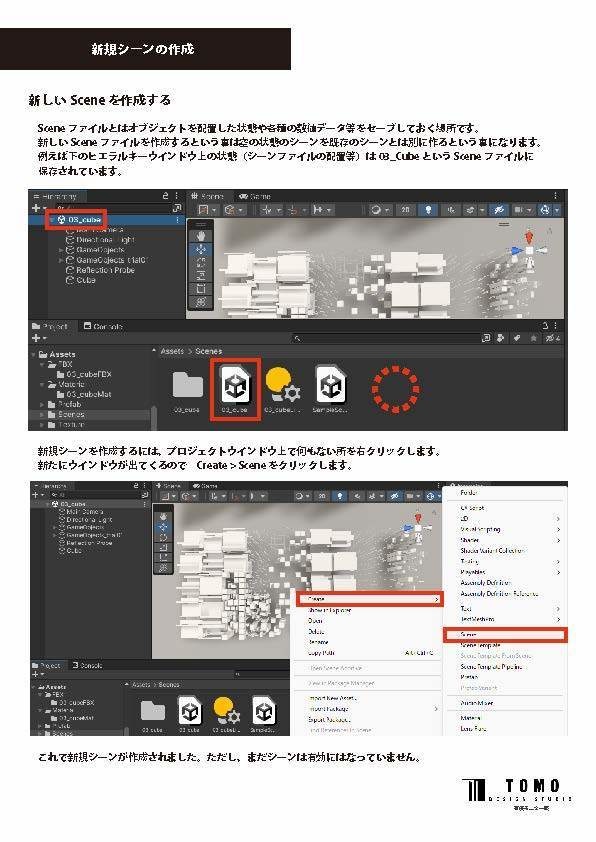Select the SampleScene asset icon in the first screenshot

tap(330, 384)
